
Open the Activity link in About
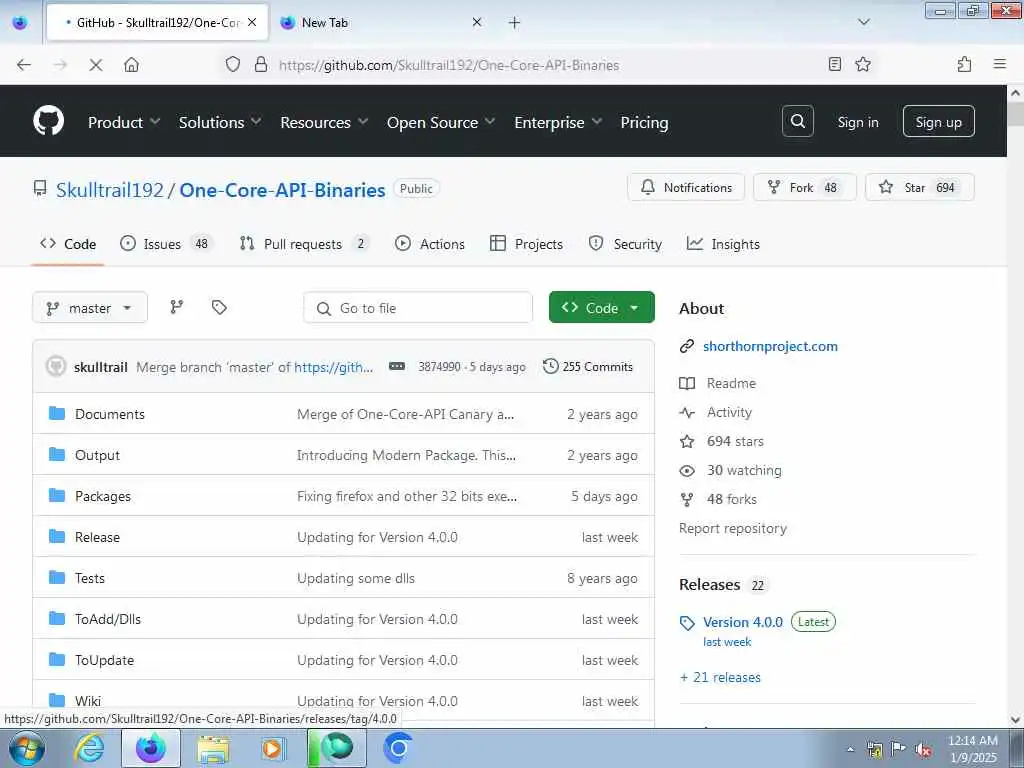729,412
